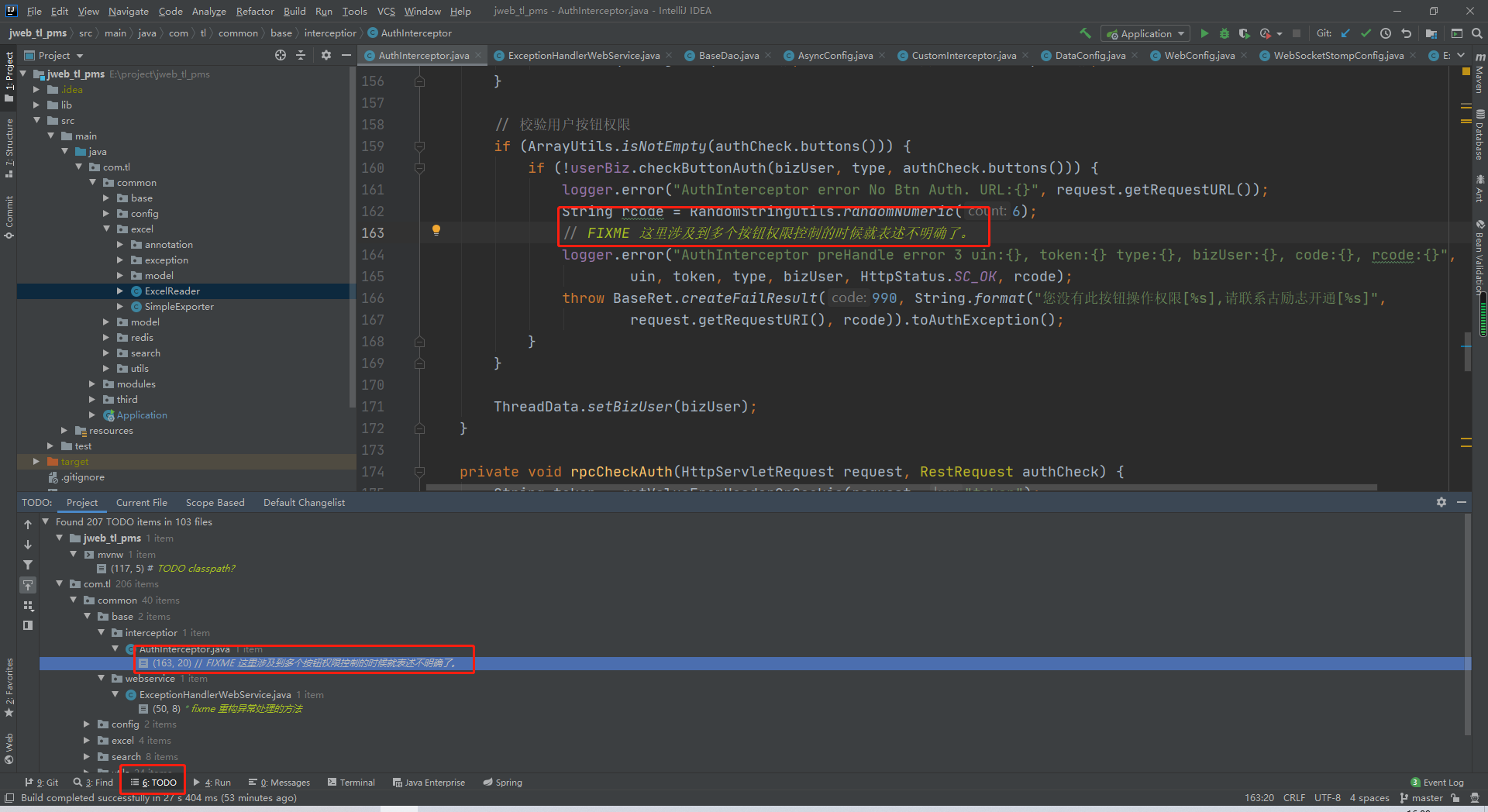This screenshot has height=812, width=1488.
Task: Click the Filter TODO items funnel icon
Action: (28, 565)
